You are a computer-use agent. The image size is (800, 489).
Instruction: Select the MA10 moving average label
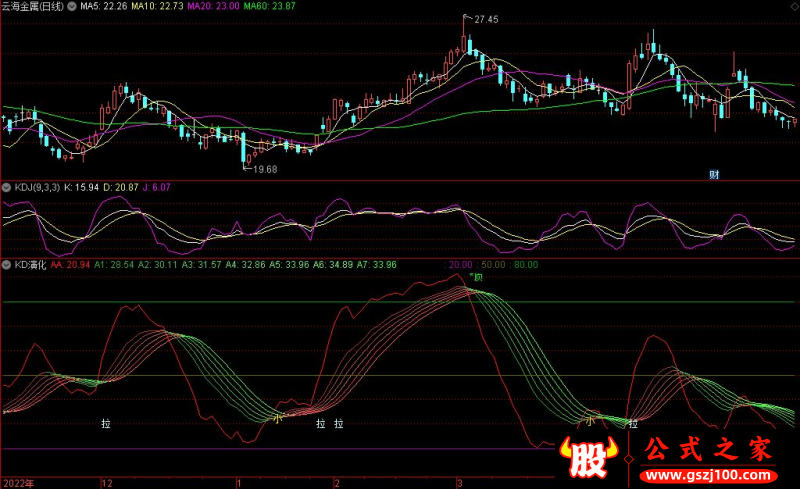158,7
